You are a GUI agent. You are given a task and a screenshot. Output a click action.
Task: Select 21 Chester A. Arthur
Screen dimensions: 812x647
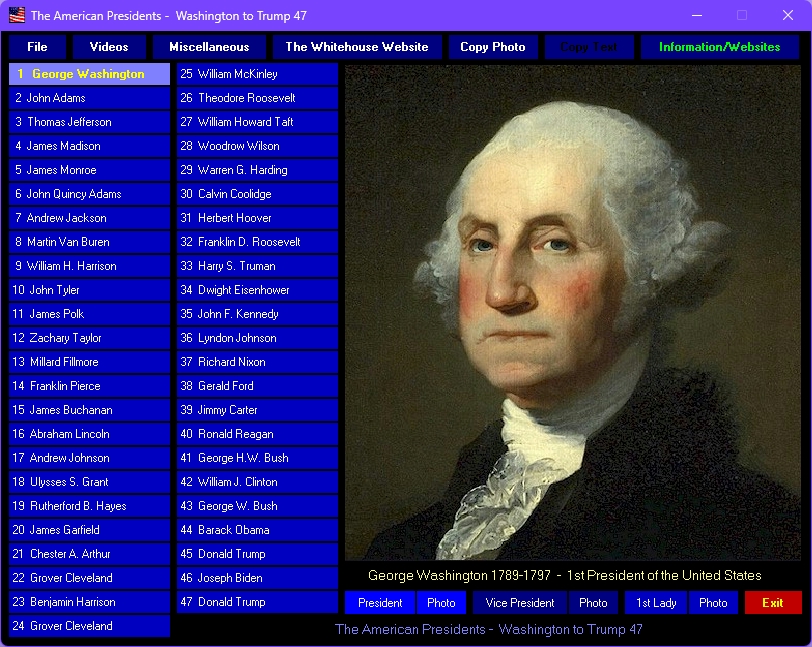[x=89, y=554]
